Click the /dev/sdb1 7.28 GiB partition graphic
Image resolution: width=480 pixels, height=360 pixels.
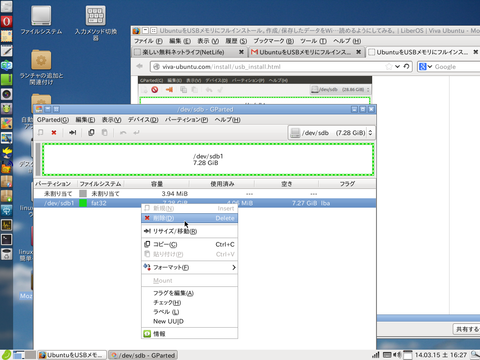pos(208,159)
